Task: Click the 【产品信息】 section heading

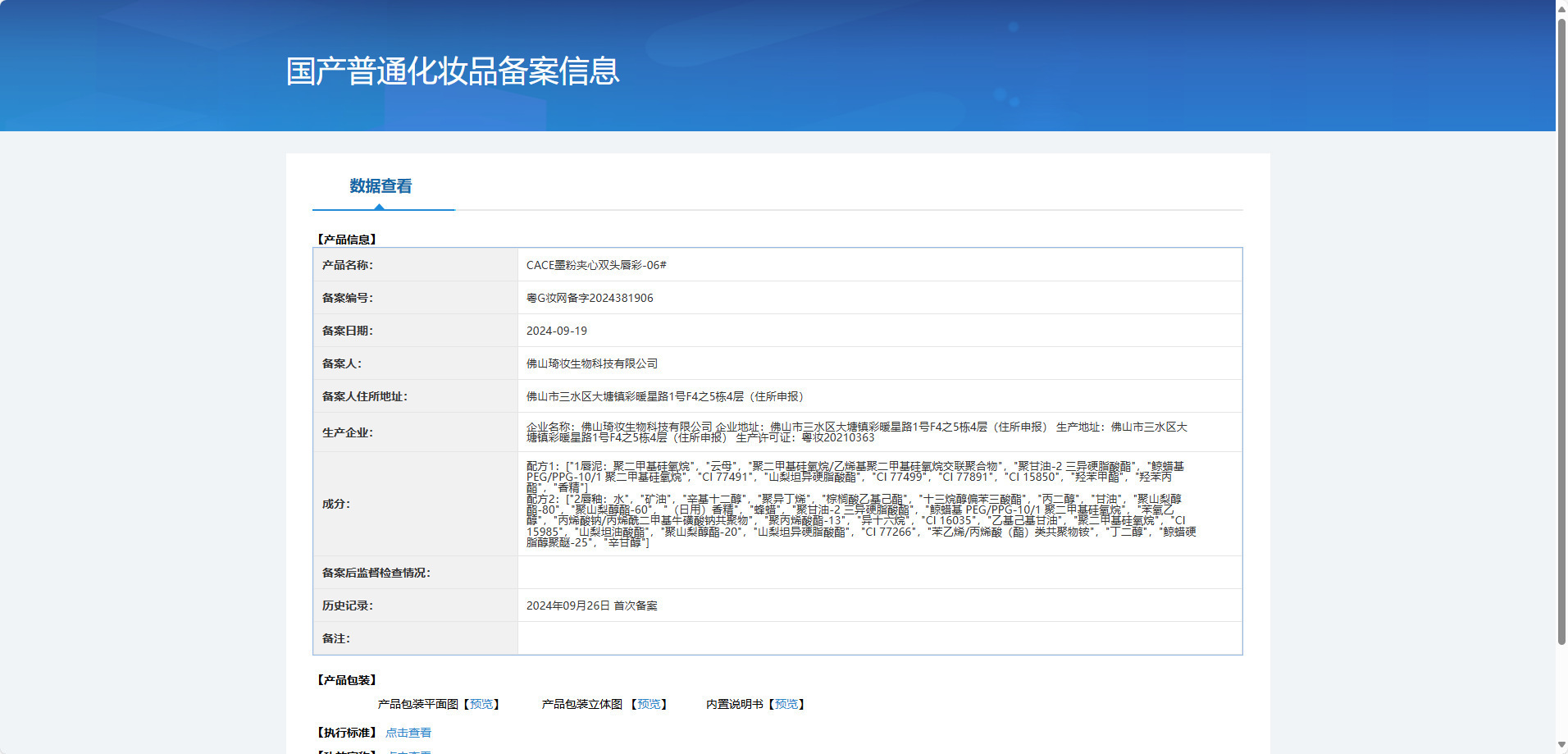Action: 347,240
